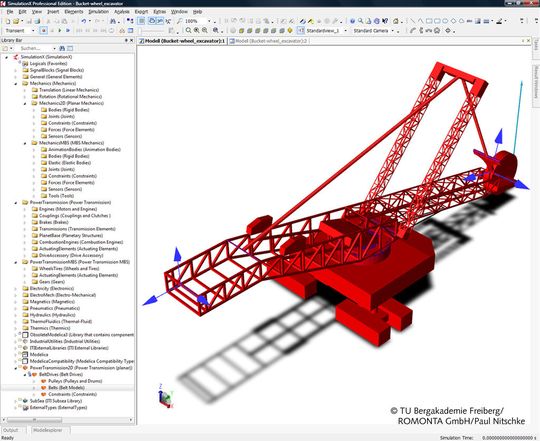Toggle the highlighted button after 3D view

[x=160, y=21]
